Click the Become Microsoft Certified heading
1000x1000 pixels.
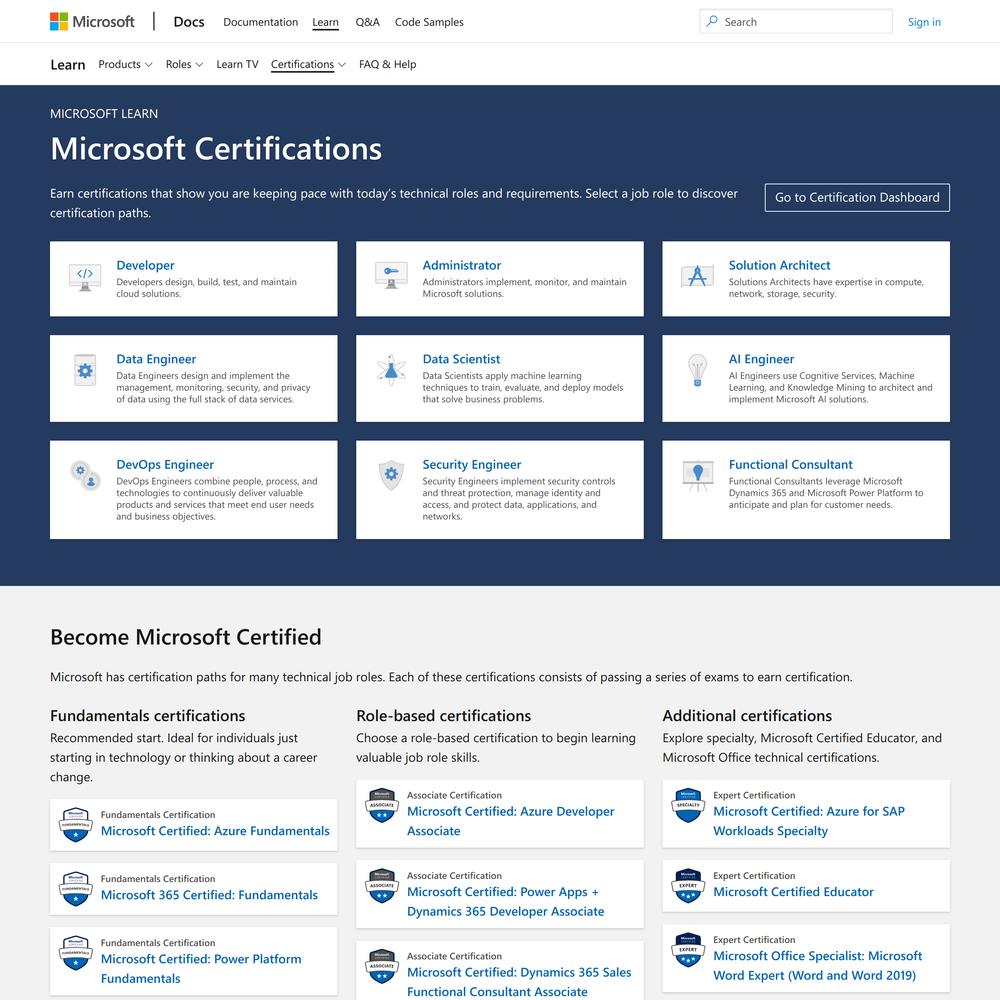point(186,636)
